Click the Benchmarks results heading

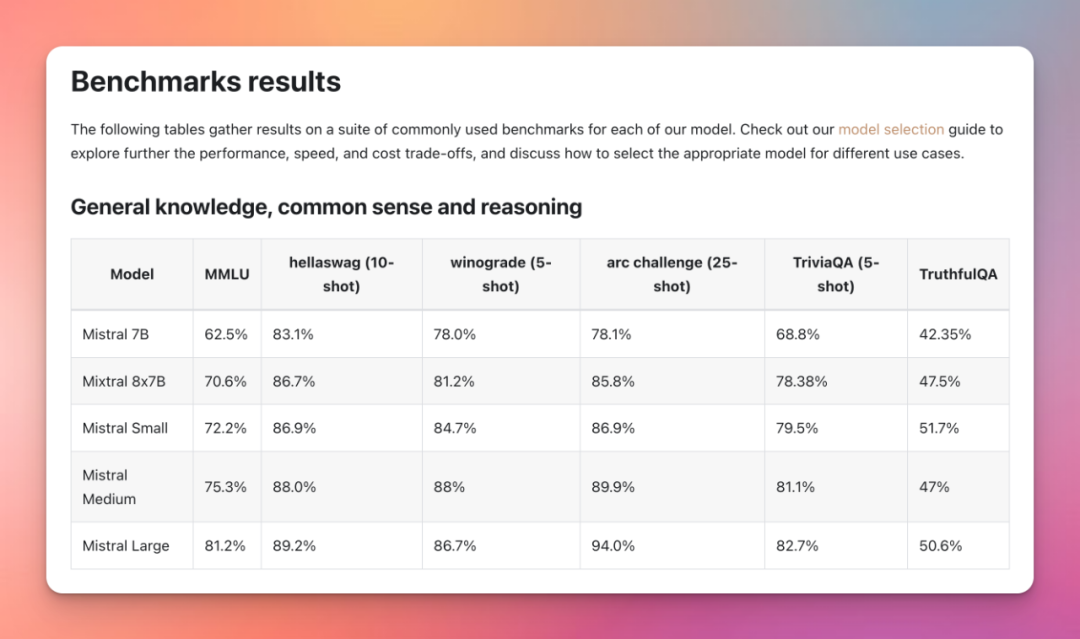[x=206, y=81]
